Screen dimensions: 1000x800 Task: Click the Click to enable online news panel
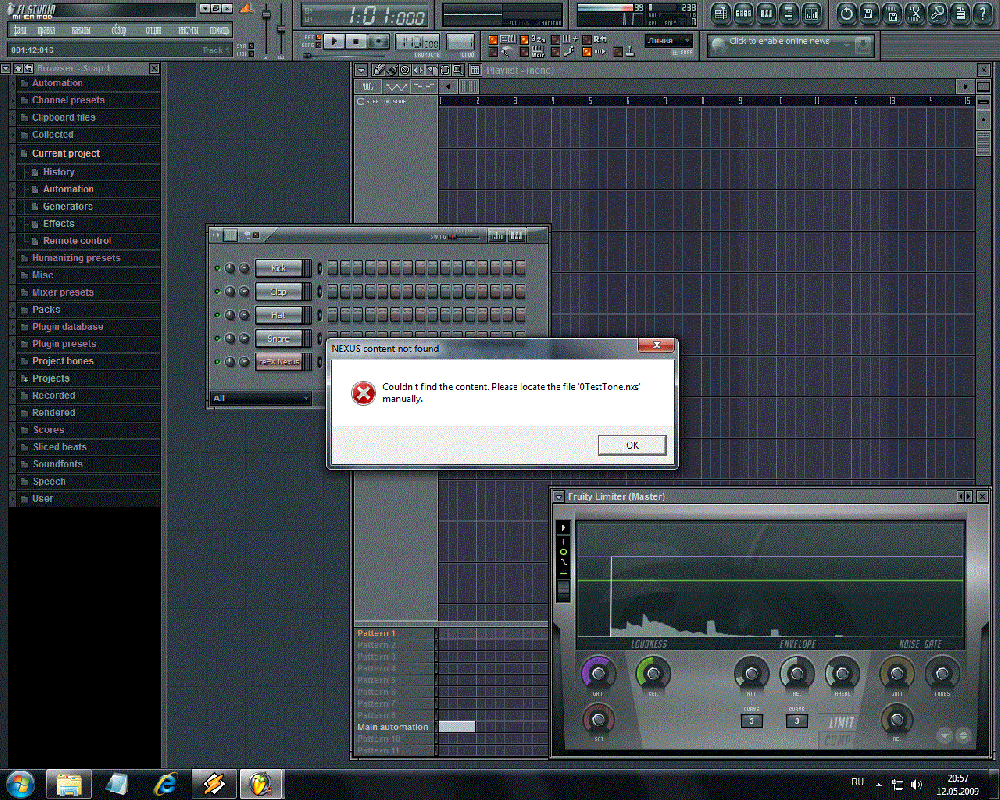tap(790, 45)
